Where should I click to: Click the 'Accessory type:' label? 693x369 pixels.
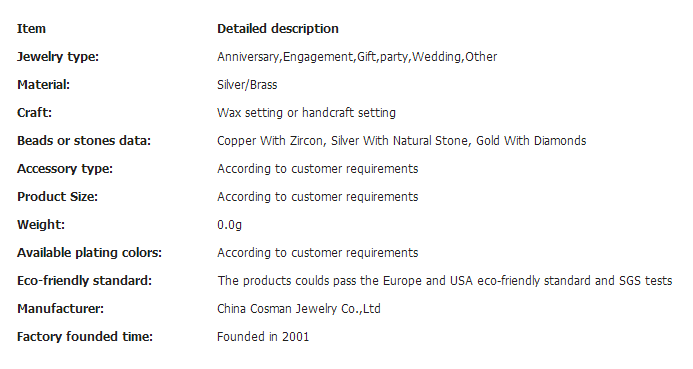coord(65,169)
